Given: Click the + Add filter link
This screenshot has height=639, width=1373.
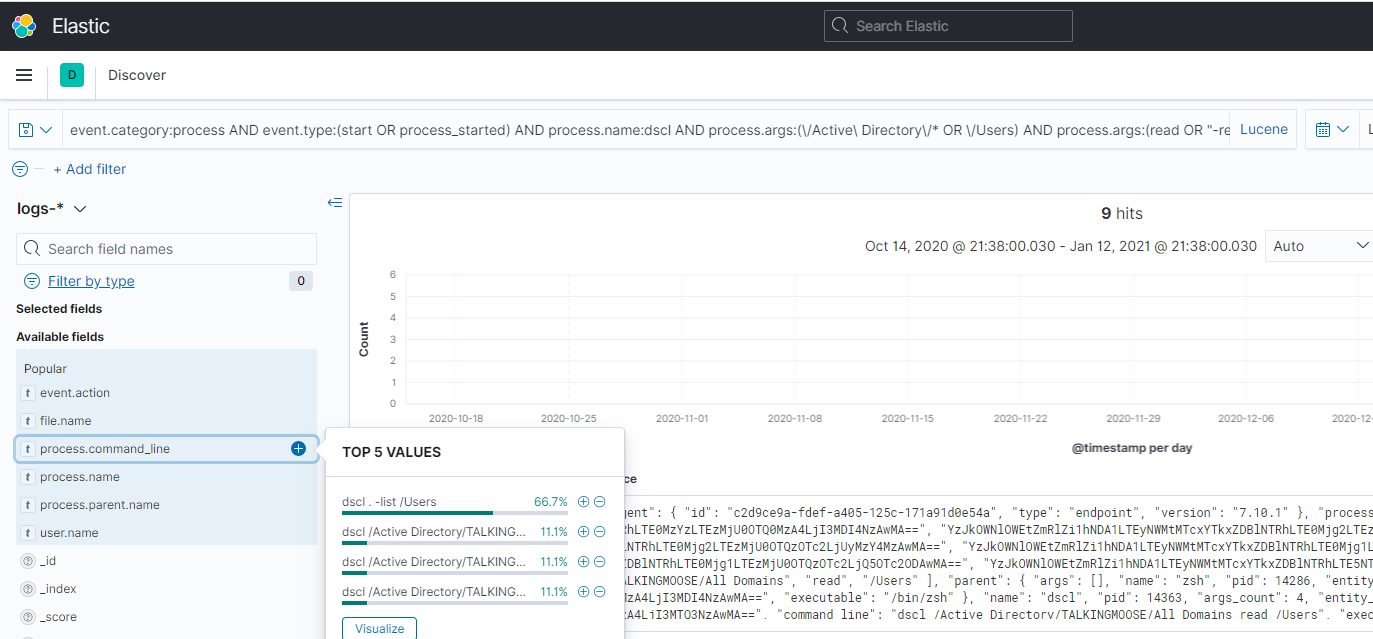Looking at the screenshot, I should coord(89,169).
